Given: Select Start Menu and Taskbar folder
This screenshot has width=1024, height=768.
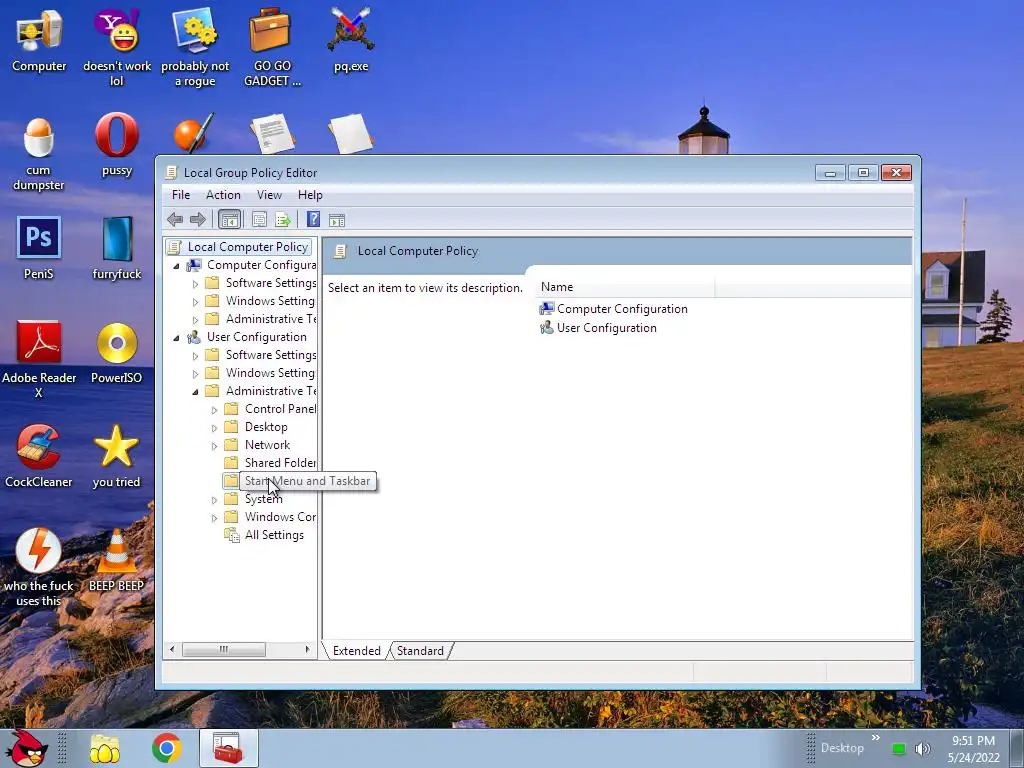Looking at the screenshot, I should click(298, 481).
